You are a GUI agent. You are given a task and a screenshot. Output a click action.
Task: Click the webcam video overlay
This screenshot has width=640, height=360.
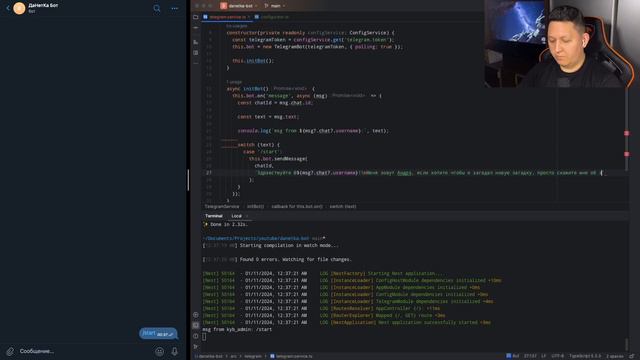click(562, 44)
